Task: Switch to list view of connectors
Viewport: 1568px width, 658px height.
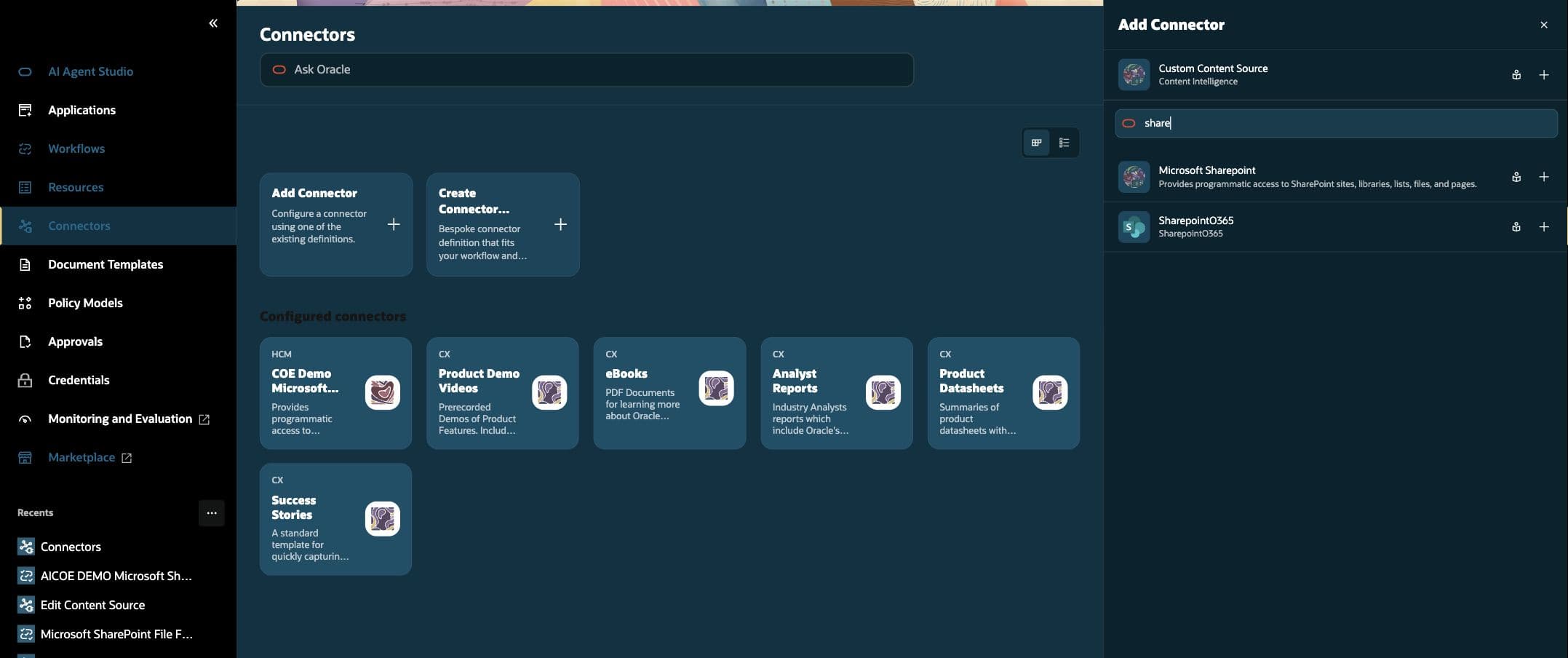Action: pyautogui.click(x=1064, y=143)
